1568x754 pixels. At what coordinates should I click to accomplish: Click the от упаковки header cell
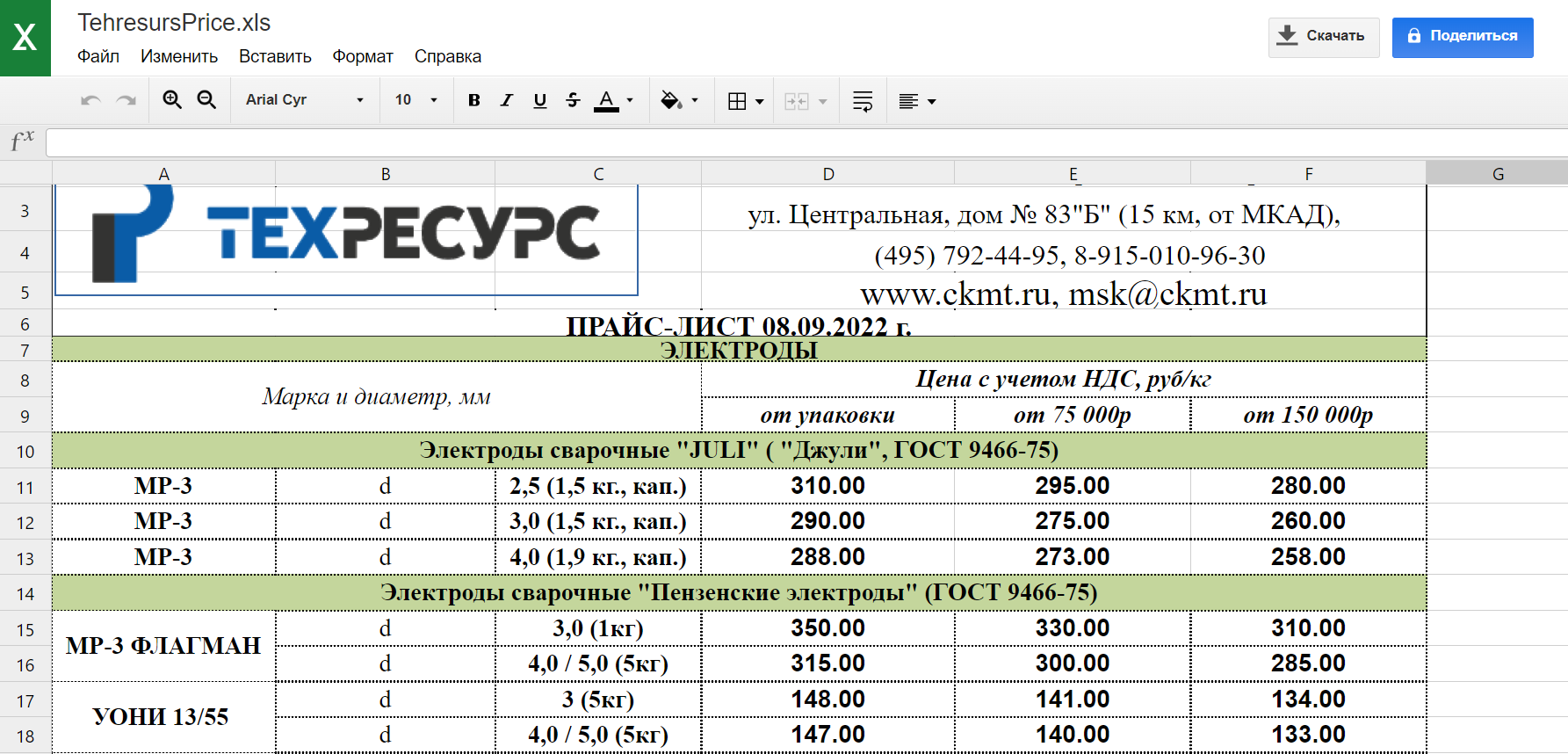(x=828, y=415)
